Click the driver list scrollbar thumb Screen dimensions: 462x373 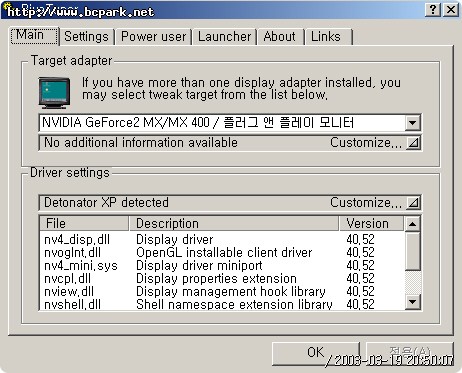pyautogui.click(x=413, y=251)
